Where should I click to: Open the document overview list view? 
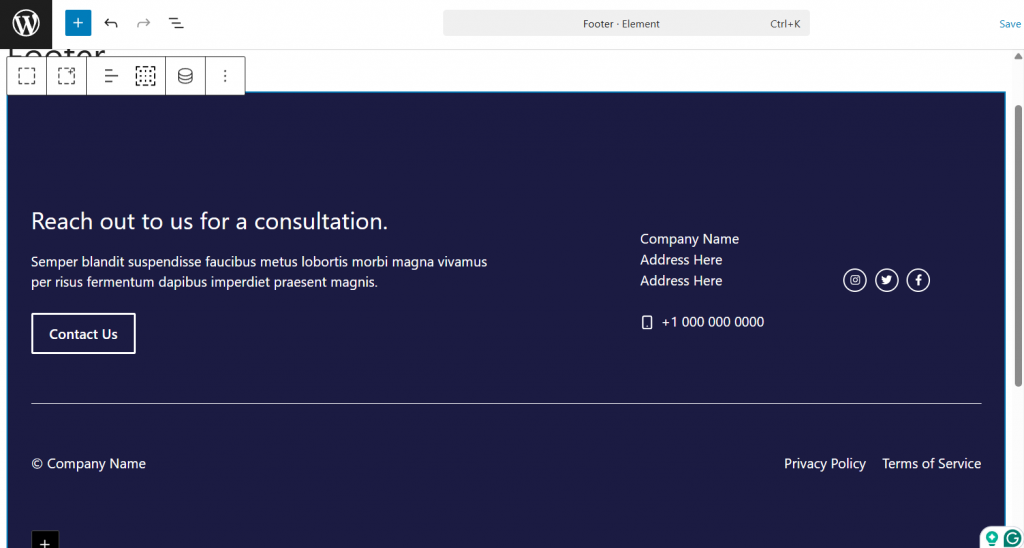[x=176, y=24]
